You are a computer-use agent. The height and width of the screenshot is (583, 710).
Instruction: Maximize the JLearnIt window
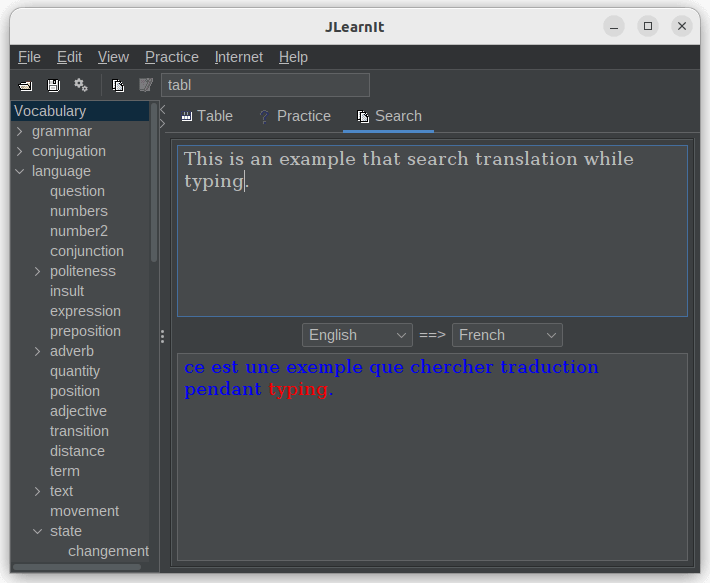648,26
